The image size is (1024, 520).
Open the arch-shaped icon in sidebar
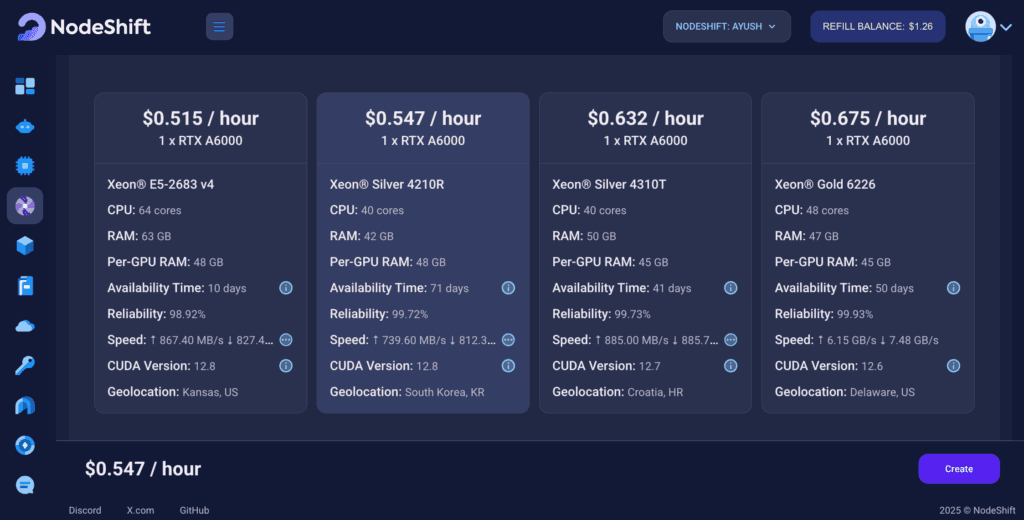[25, 406]
